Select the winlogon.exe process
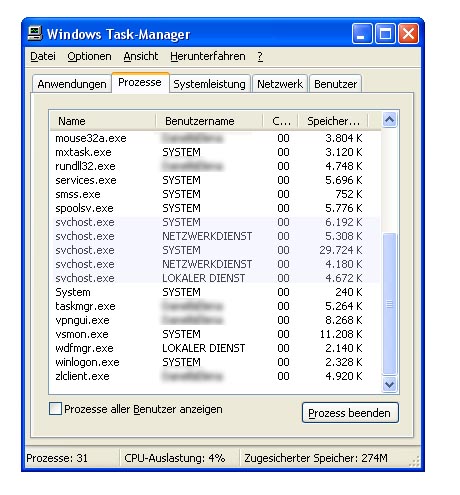This screenshot has height=495, width=460. click(215, 362)
